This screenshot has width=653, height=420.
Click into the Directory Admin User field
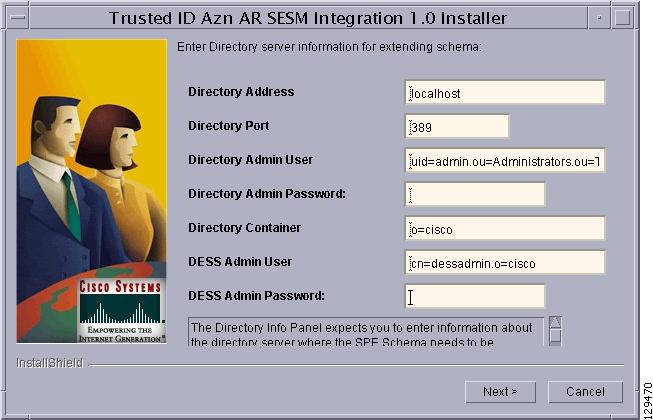click(x=504, y=160)
